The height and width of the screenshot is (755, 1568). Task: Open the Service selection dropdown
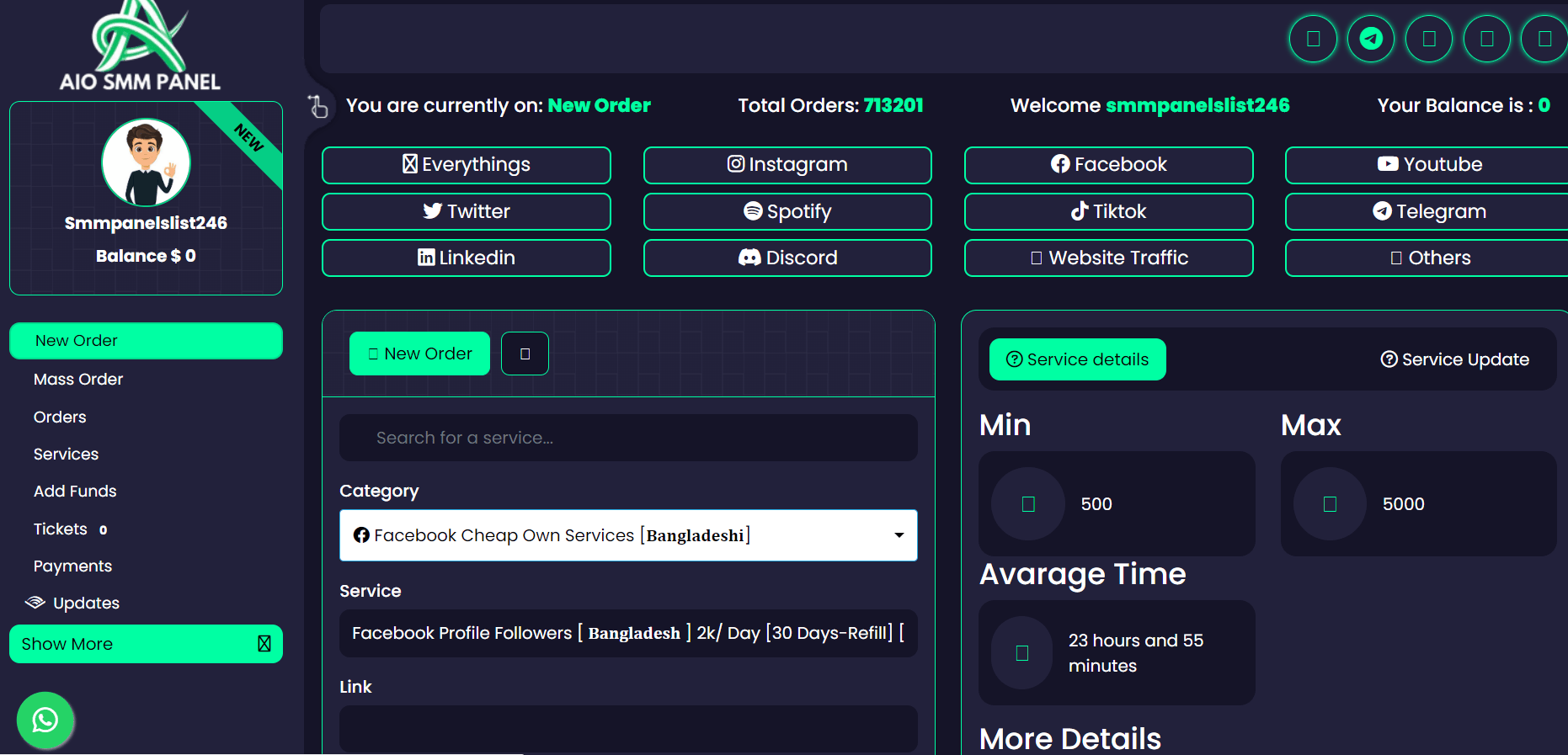pos(627,633)
